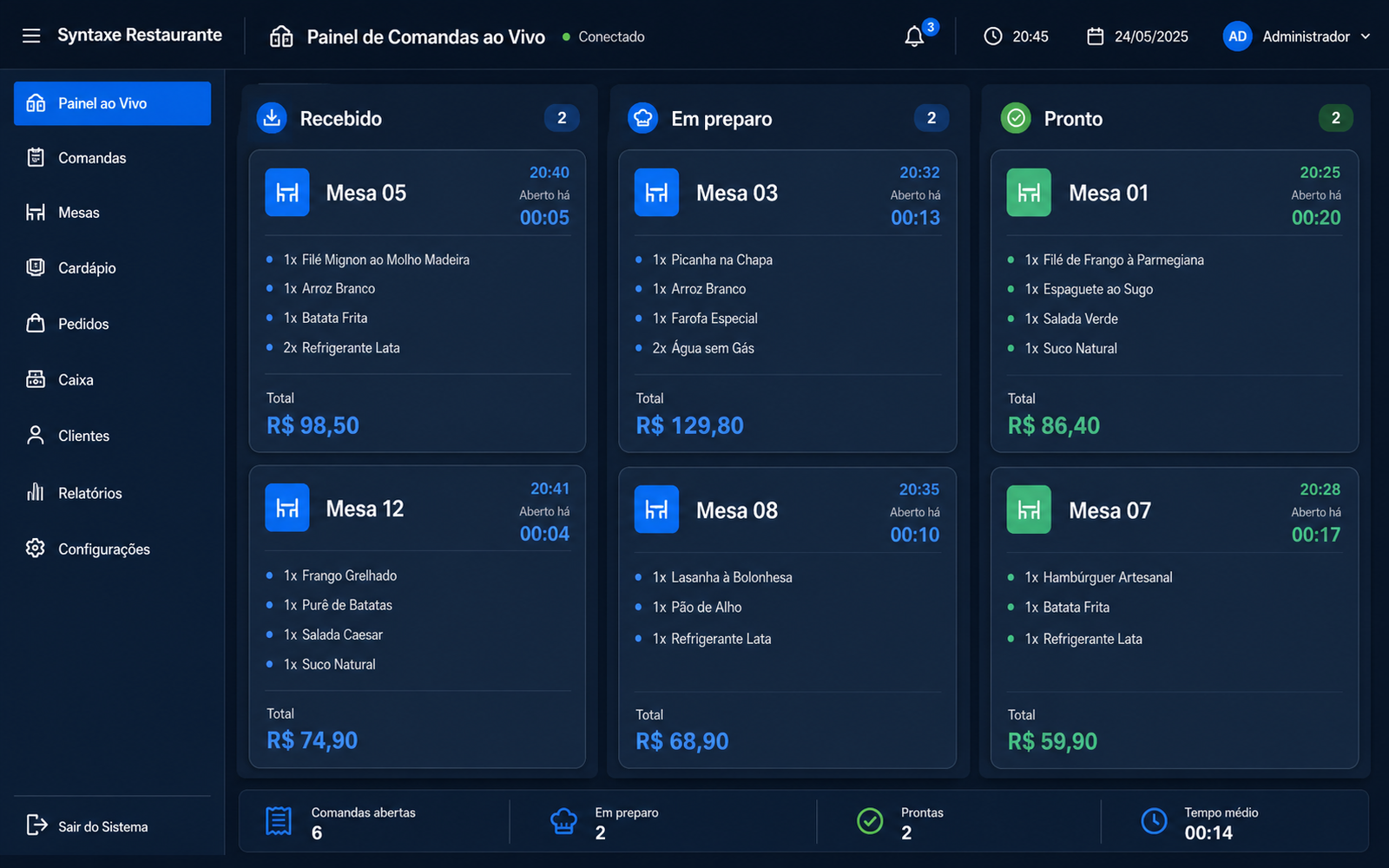The height and width of the screenshot is (868, 1389).
Task: Click the Mesa 12 table icon
Action: coord(287,508)
